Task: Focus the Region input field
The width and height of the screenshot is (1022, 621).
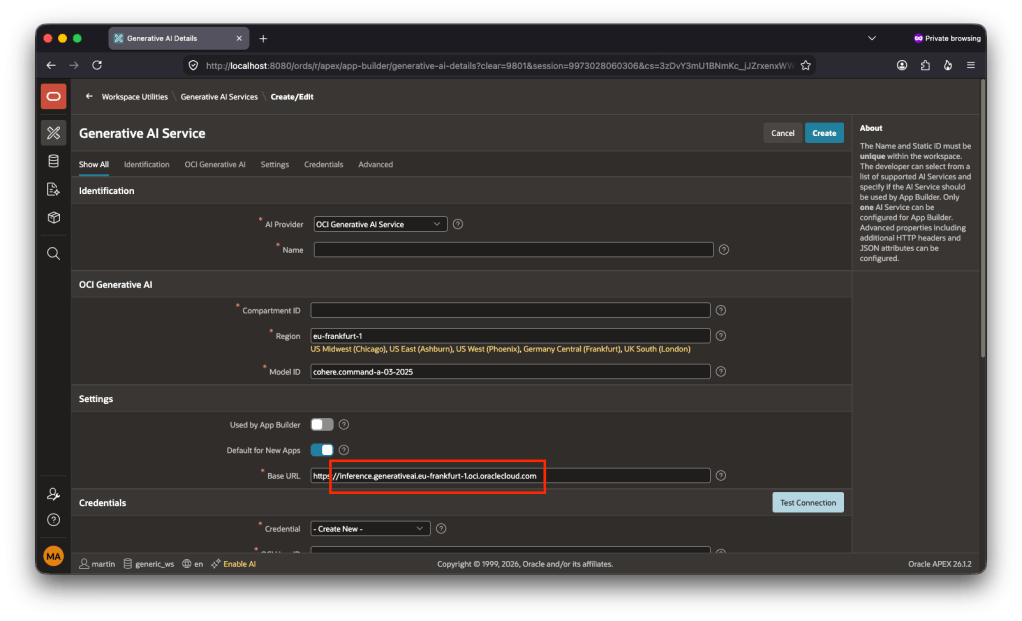Action: point(510,336)
